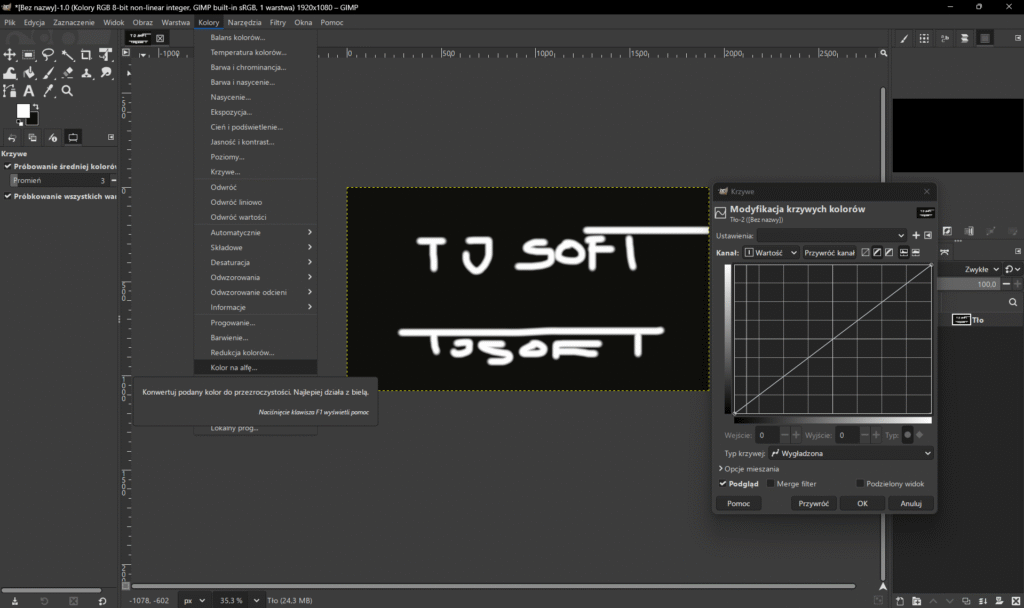
Task: Open the px unit dropdown in status bar
Action: tap(193, 601)
